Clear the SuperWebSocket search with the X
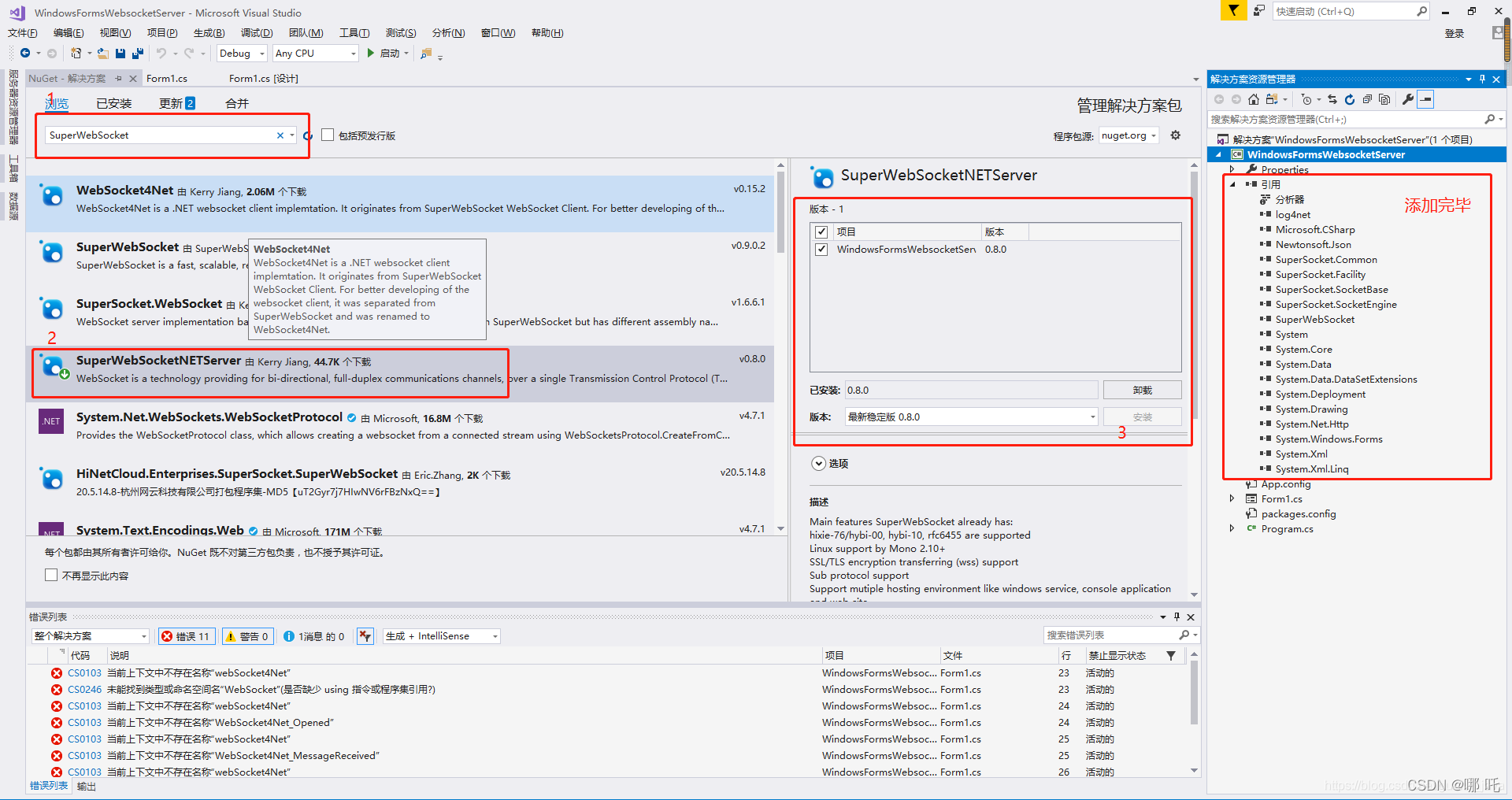Image resolution: width=1512 pixels, height=800 pixels. (280, 135)
